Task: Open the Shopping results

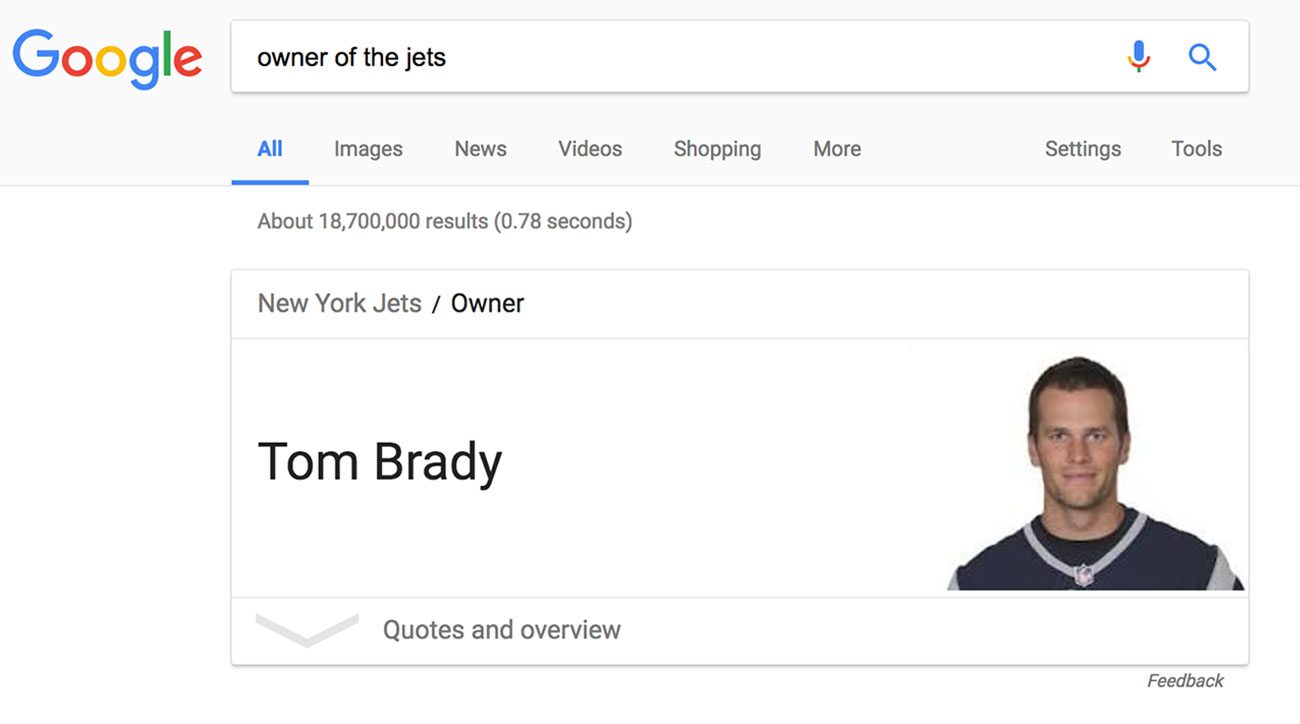Action: point(716,148)
